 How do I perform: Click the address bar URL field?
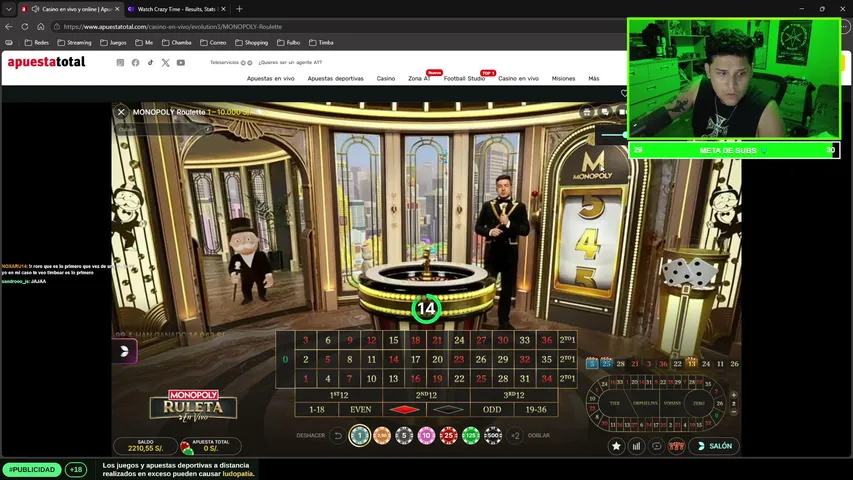(x=337, y=26)
